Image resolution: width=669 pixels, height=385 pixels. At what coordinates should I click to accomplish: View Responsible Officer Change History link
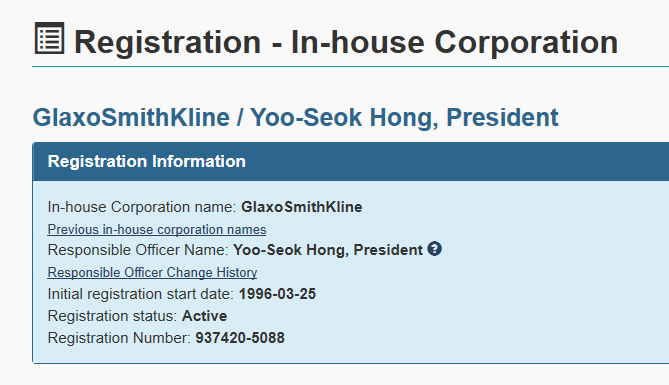(x=152, y=273)
